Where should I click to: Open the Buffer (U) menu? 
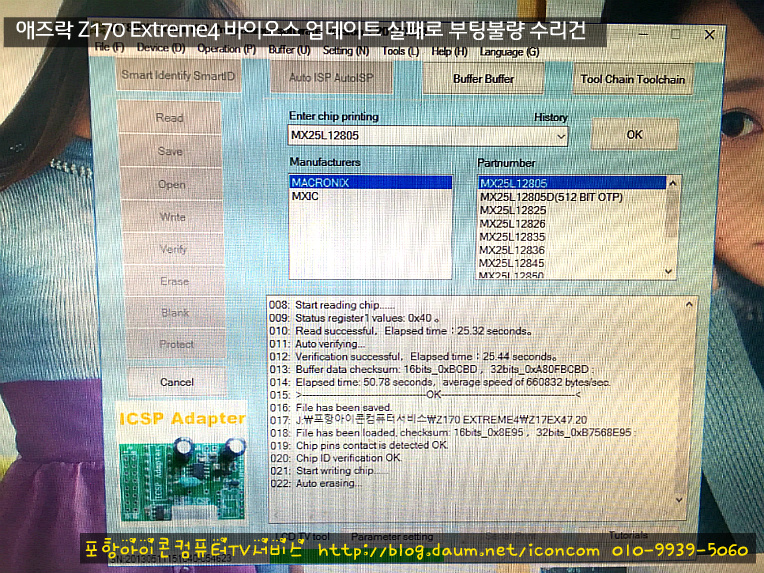coord(289,50)
